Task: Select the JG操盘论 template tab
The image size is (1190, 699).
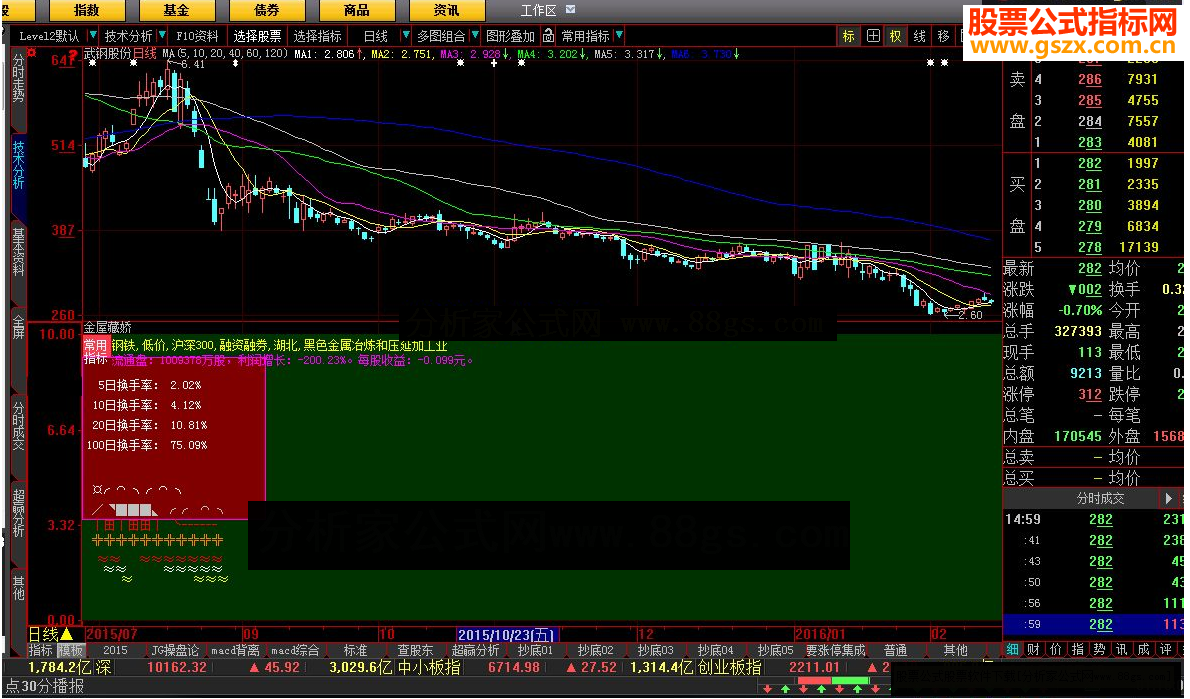Action: [x=175, y=650]
